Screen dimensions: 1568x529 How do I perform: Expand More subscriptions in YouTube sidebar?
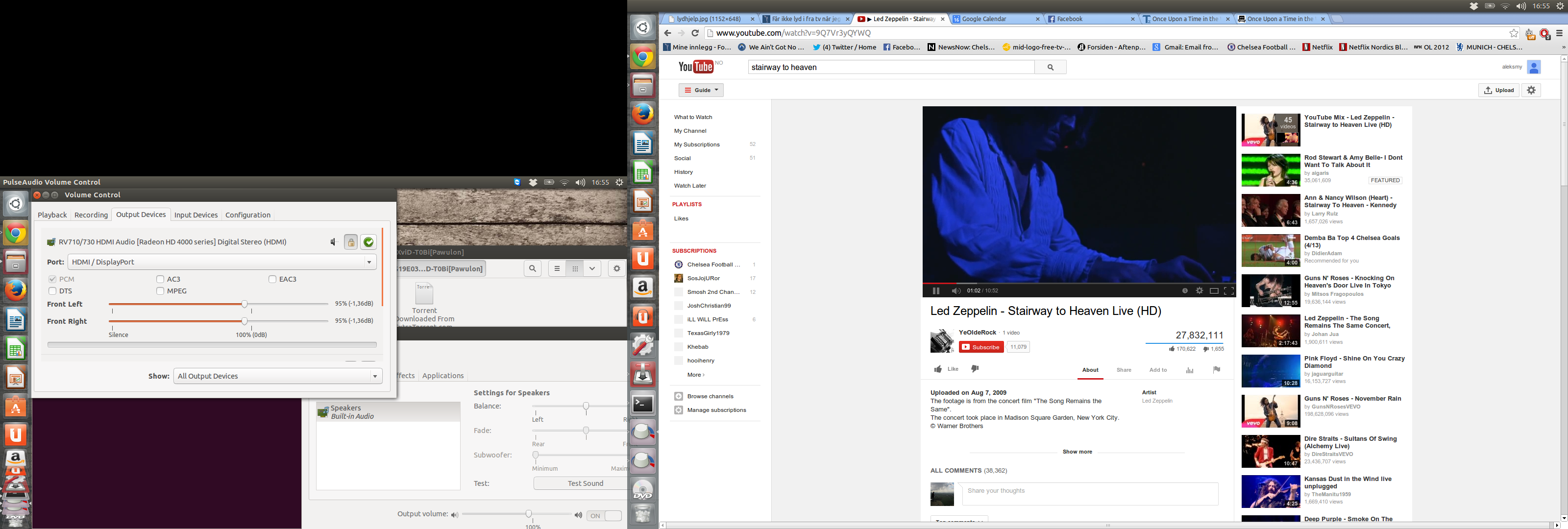[696, 375]
